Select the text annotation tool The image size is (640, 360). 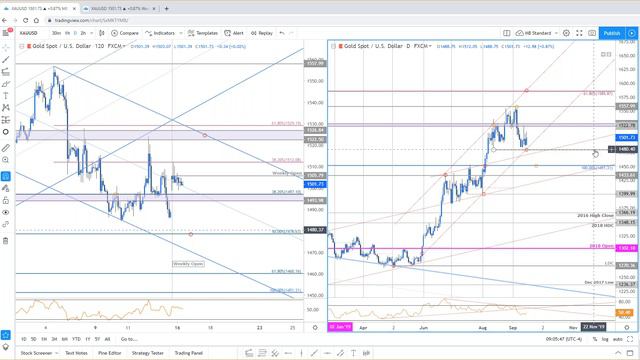pyautogui.click(x=6, y=96)
